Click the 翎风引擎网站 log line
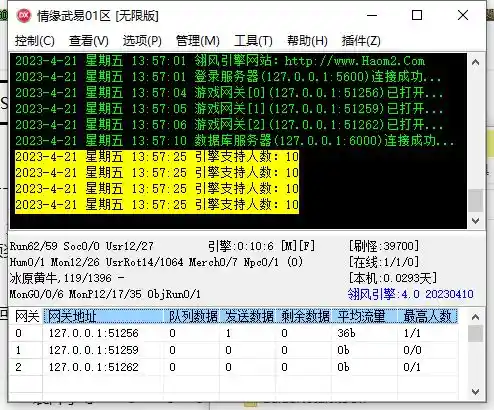 tap(220, 61)
